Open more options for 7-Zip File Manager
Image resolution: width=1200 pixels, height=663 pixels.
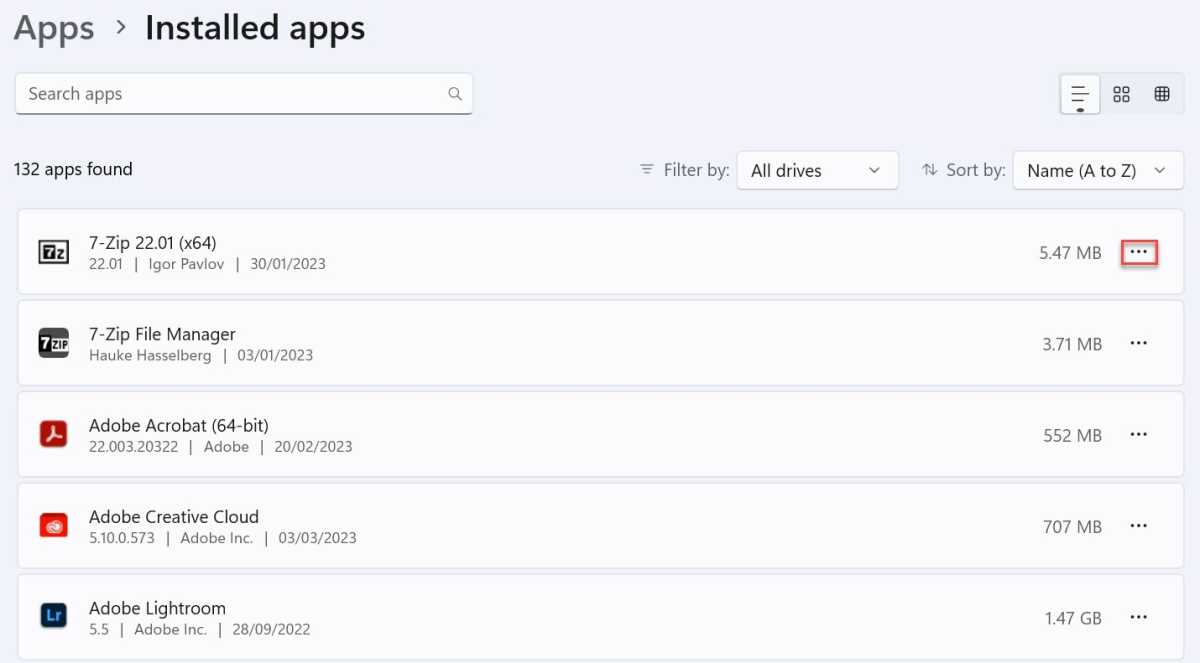click(1138, 343)
